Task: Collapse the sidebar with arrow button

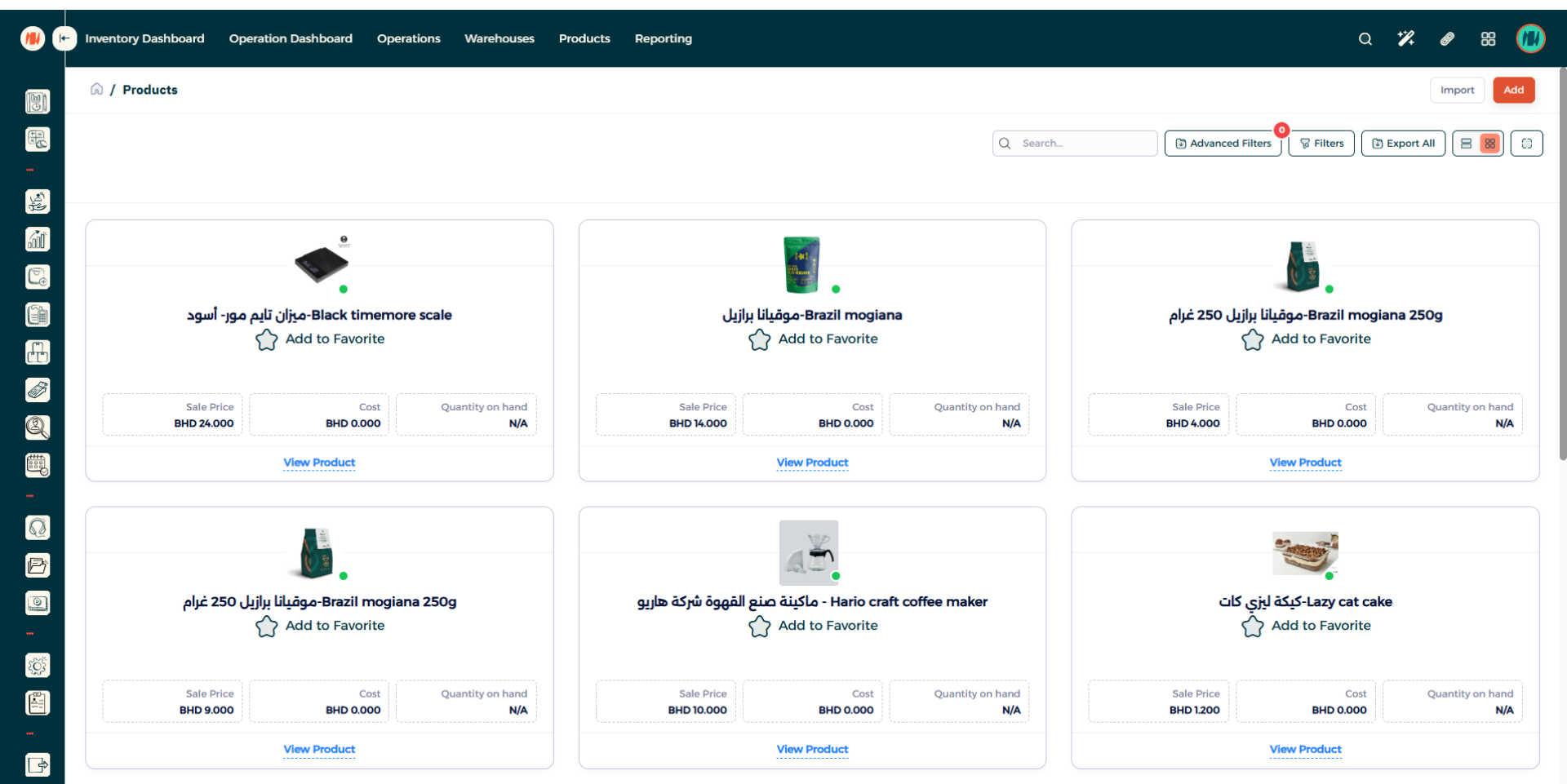Action: click(64, 38)
